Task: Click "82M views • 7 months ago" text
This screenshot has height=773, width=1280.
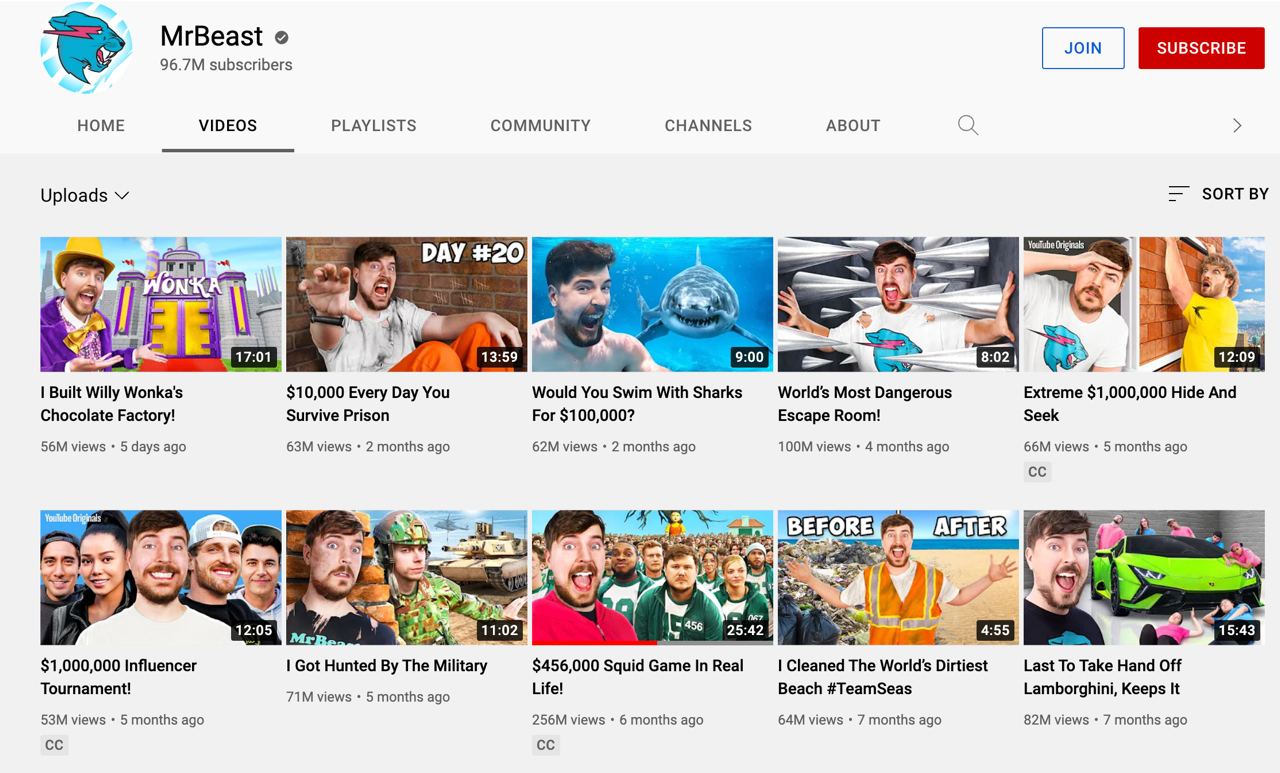Action: 1106,720
